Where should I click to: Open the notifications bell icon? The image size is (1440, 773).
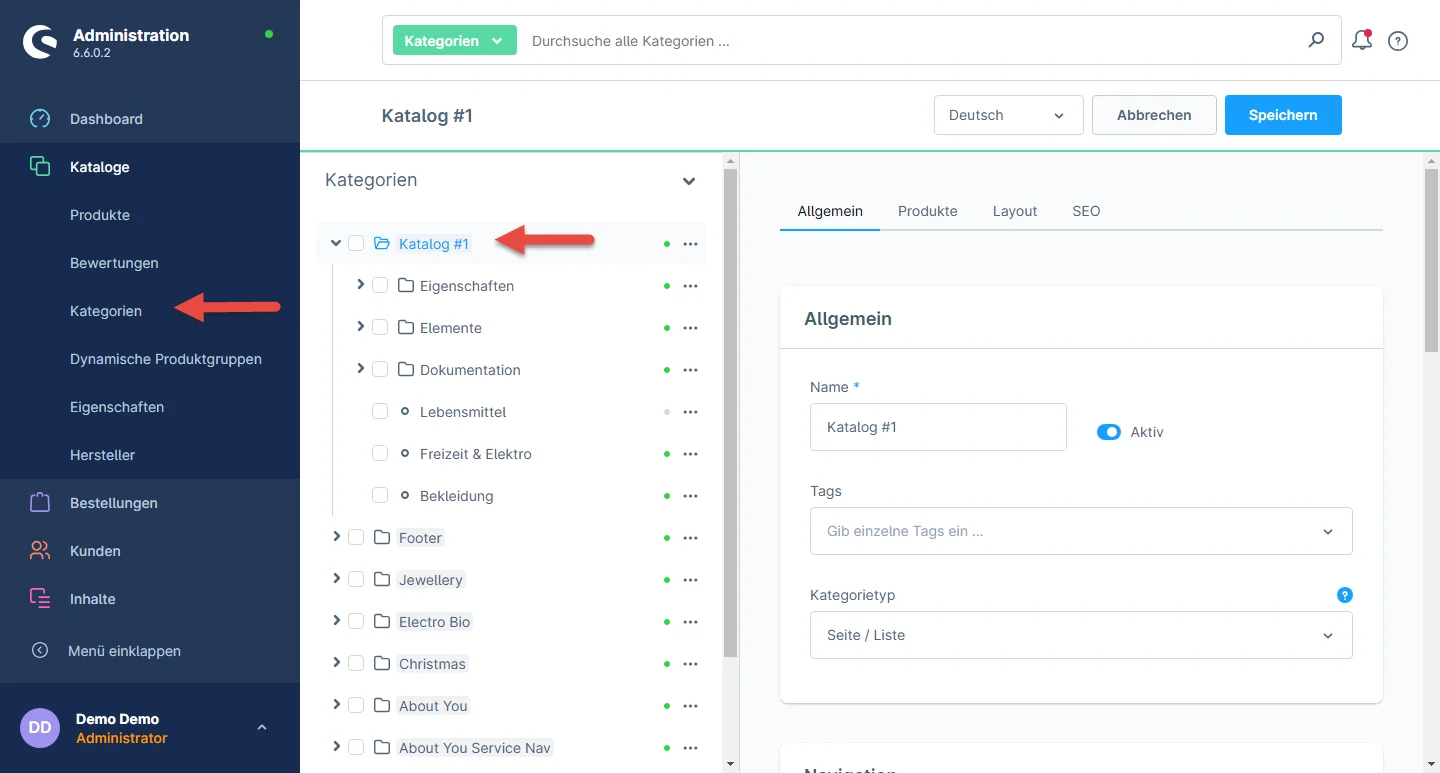coord(1361,41)
